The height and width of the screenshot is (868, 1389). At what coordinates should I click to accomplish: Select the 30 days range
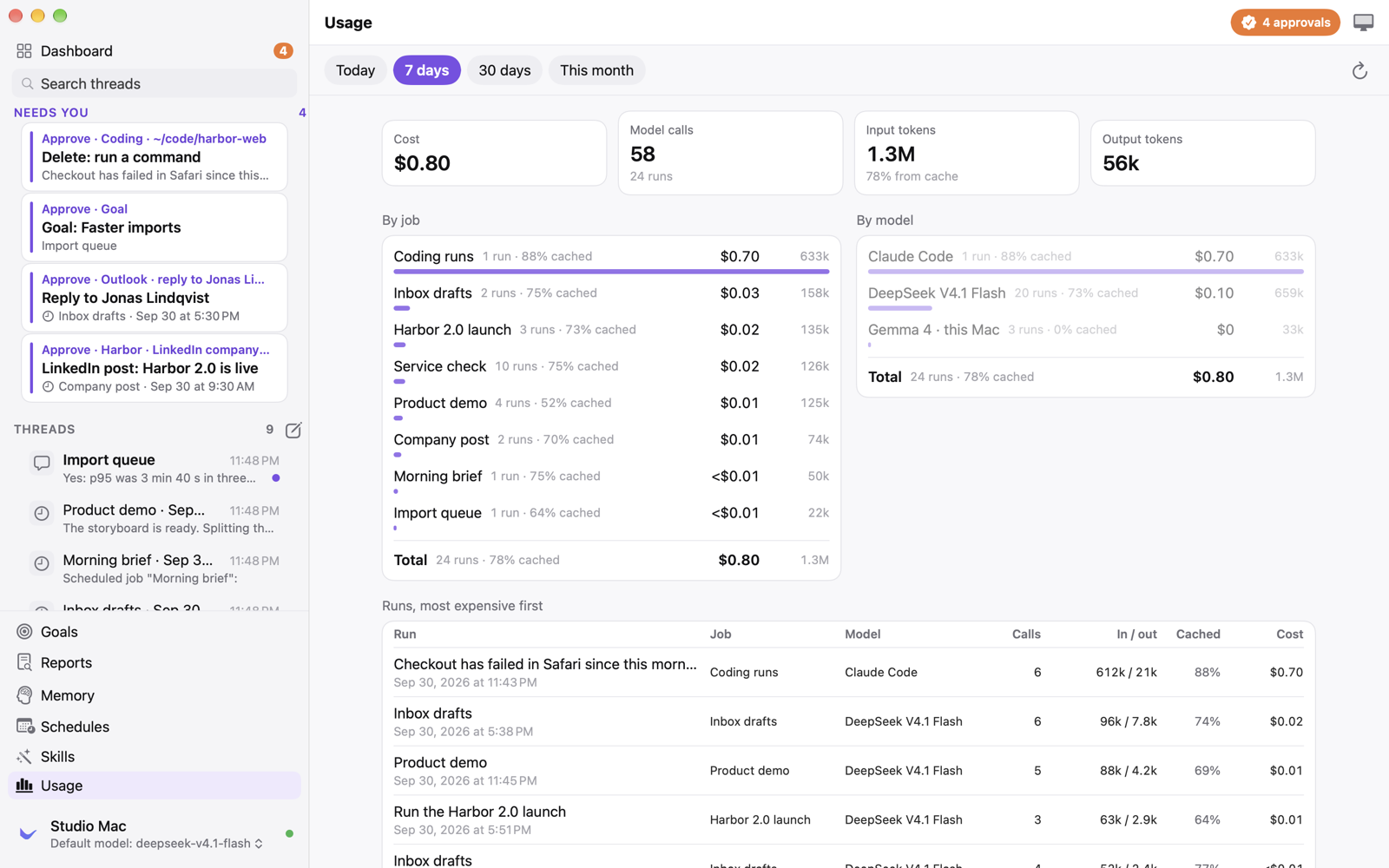pos(504,70)
